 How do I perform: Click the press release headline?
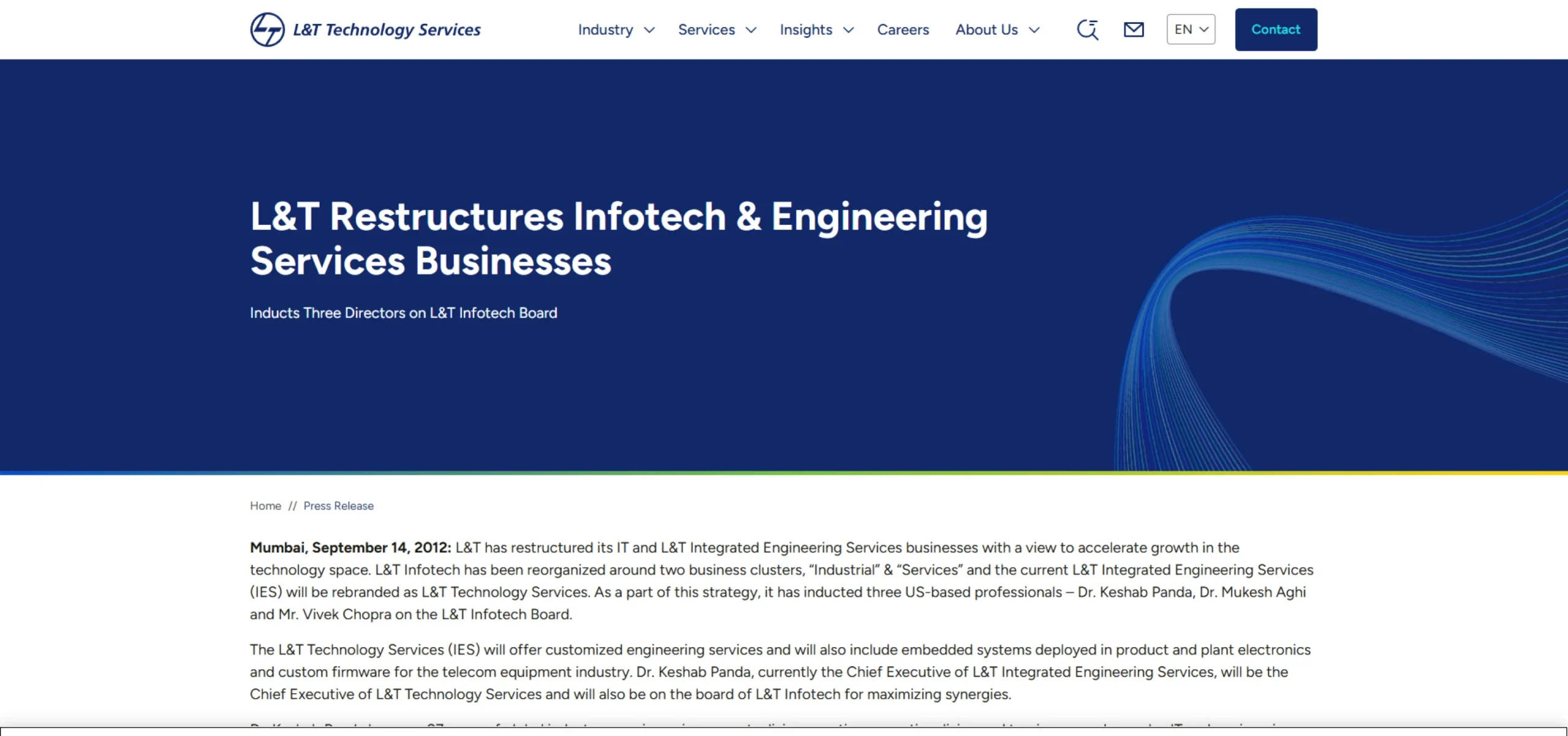coord(618,238)
